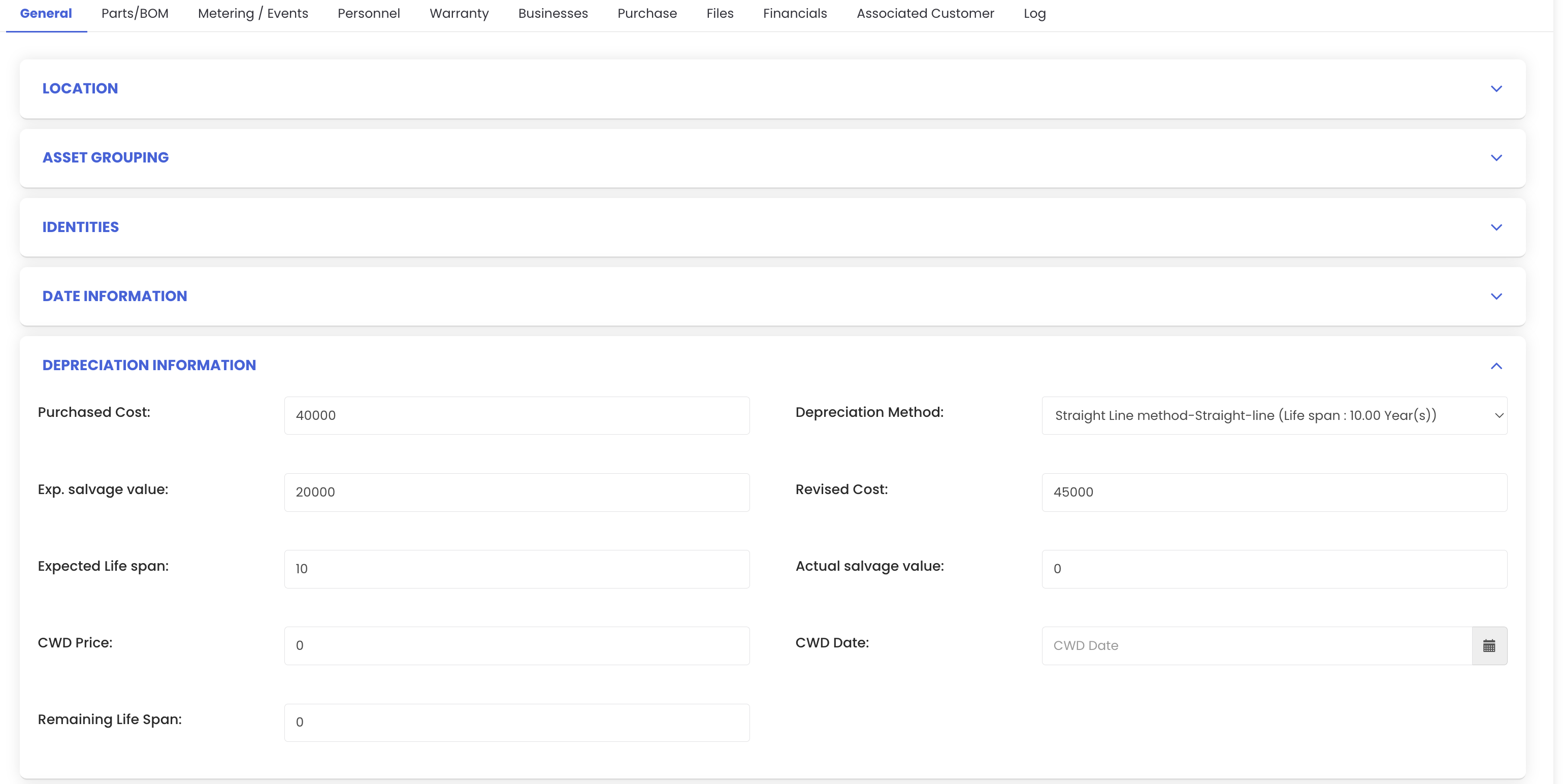The width and height of the screenshot is (1564, 784).
Task: Open the Metering / Events tab
Action: [x=252, y=13]
